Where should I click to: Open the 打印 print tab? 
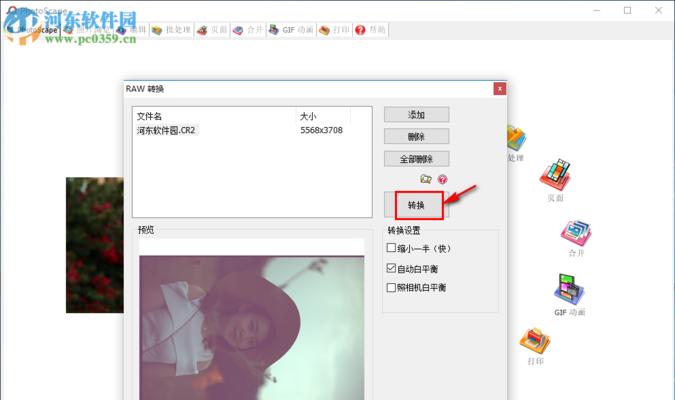tap(334, 30)
